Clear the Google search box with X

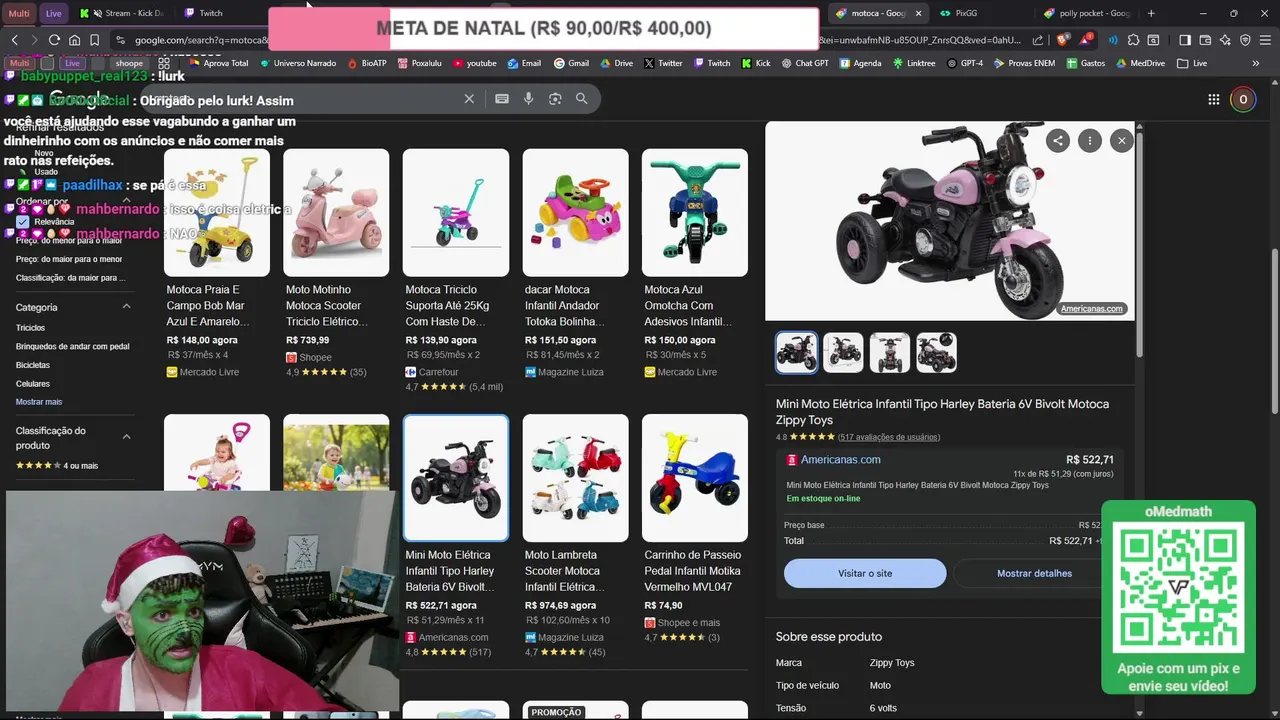(x=469, y=99)
